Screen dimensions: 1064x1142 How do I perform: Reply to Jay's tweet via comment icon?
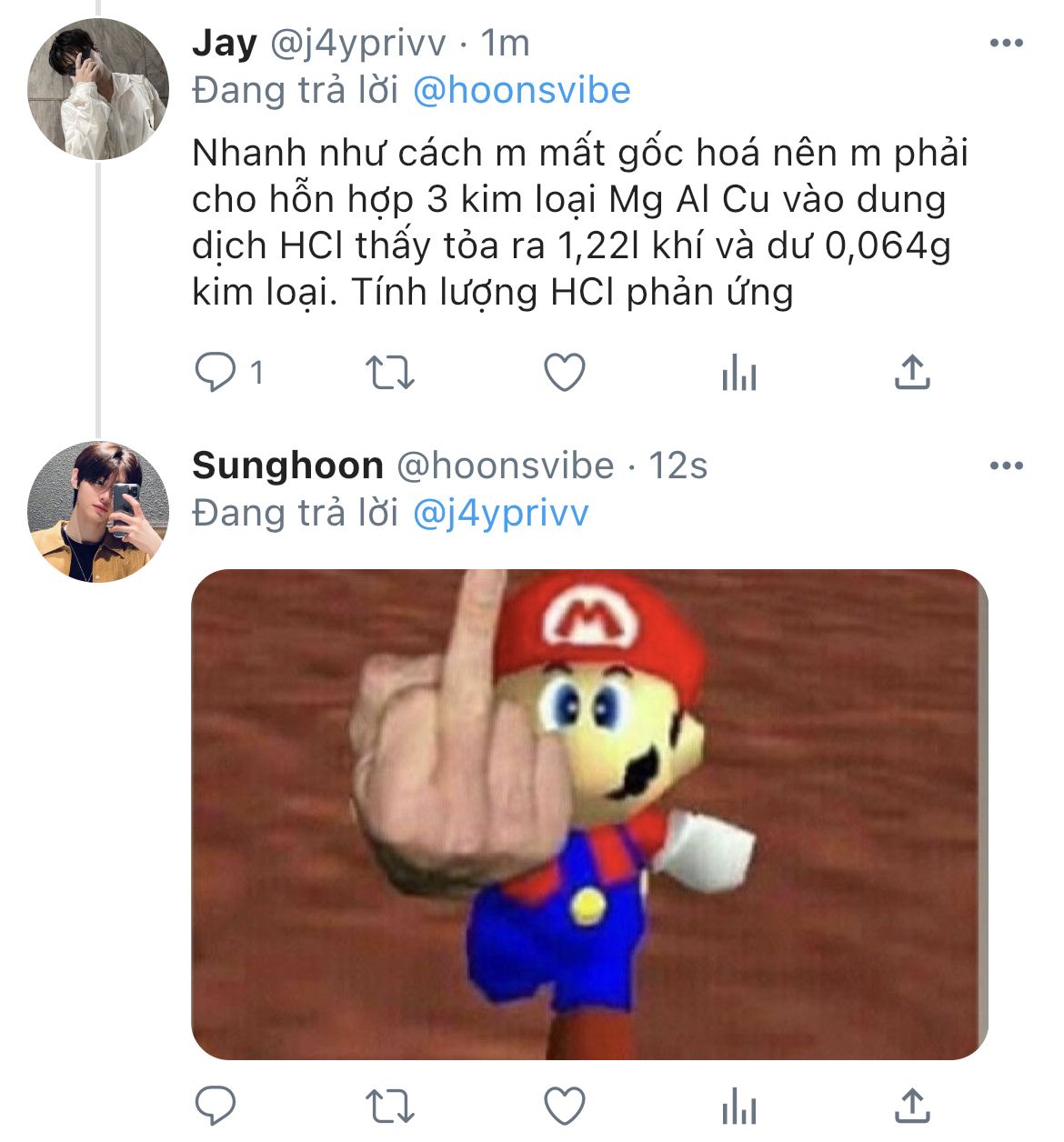click(x=216, y=372)
